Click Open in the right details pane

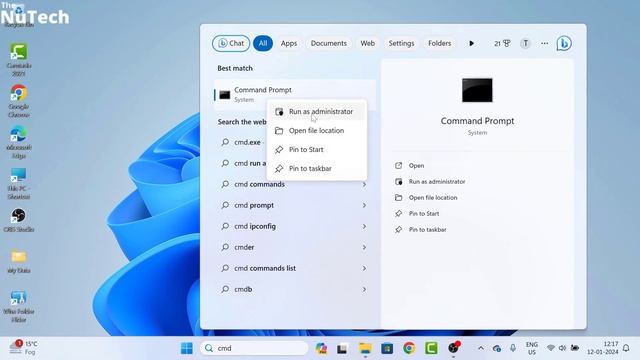[410, 165]
